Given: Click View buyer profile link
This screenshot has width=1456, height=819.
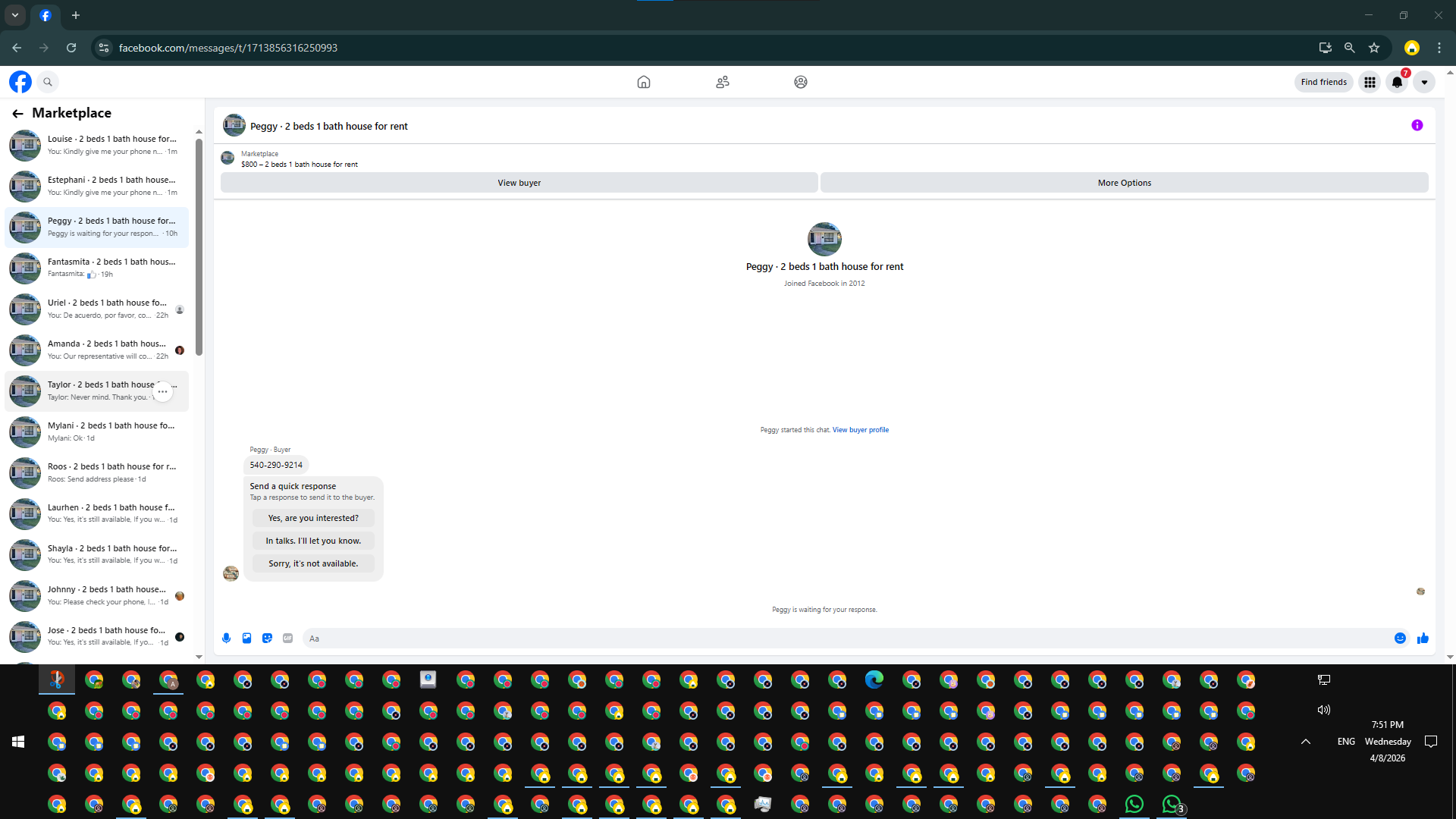Looking at the screenshot, I should [x=860, y=430].
